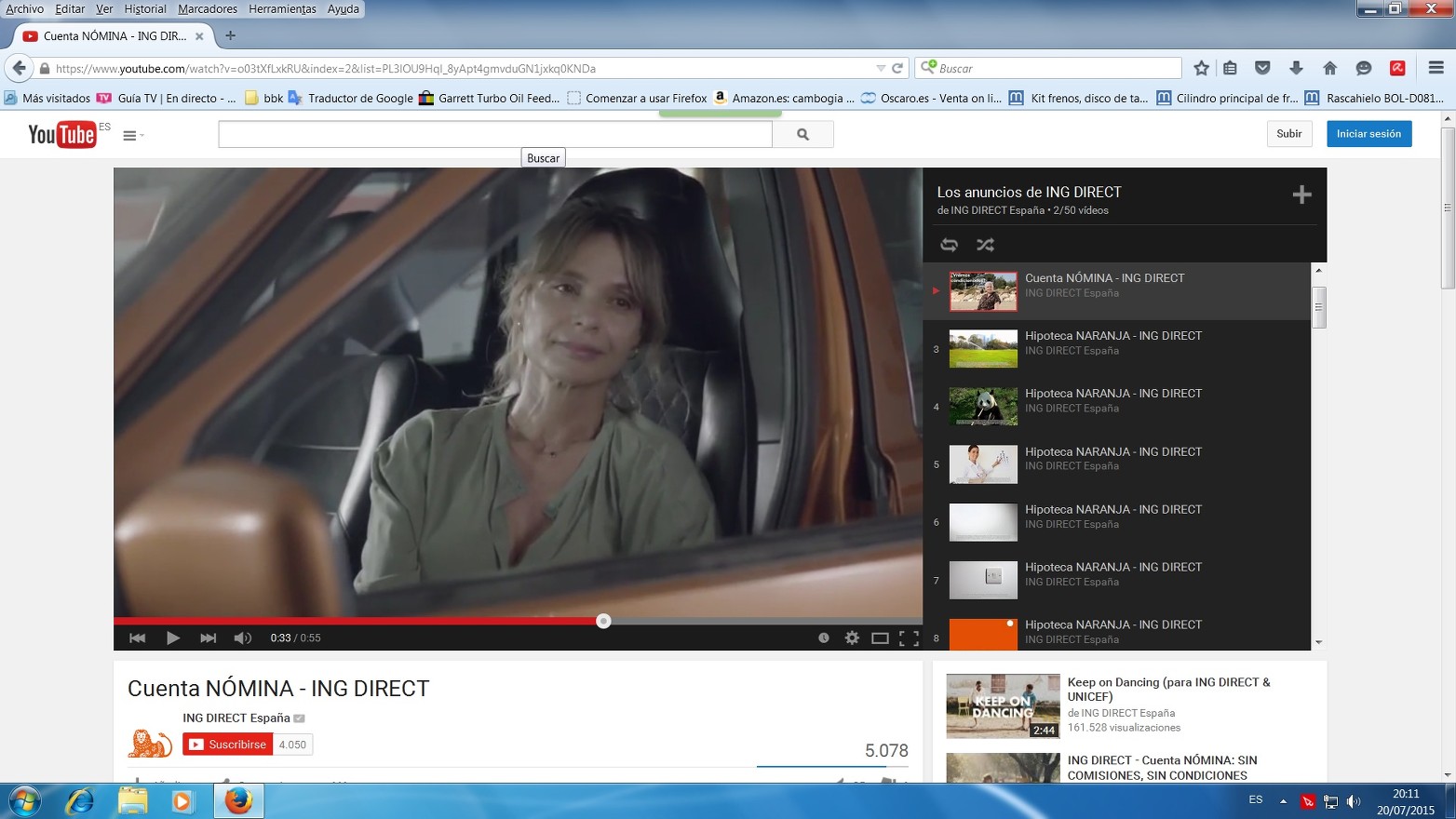
Task: Open the currently playing Cuenta NÓMINA playlist entry
Action: click(x=1116, y=291)
